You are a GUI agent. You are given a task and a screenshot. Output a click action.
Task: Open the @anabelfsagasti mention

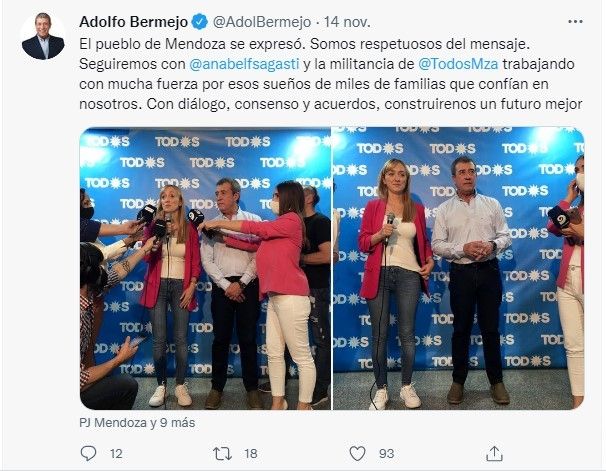point(244,64)
